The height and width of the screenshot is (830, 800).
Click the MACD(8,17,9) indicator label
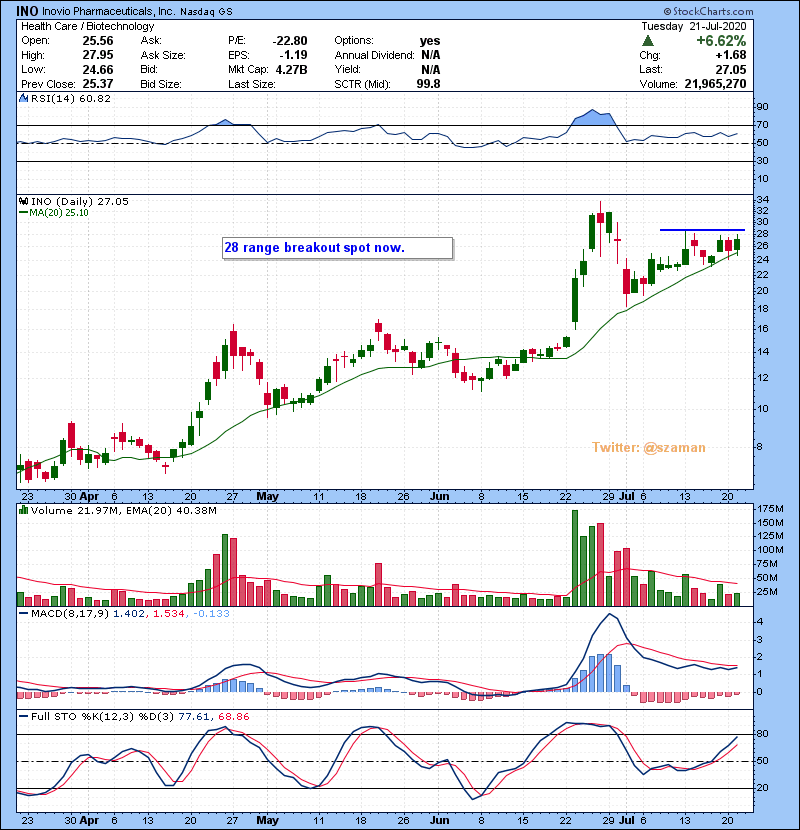pos(70,614)
